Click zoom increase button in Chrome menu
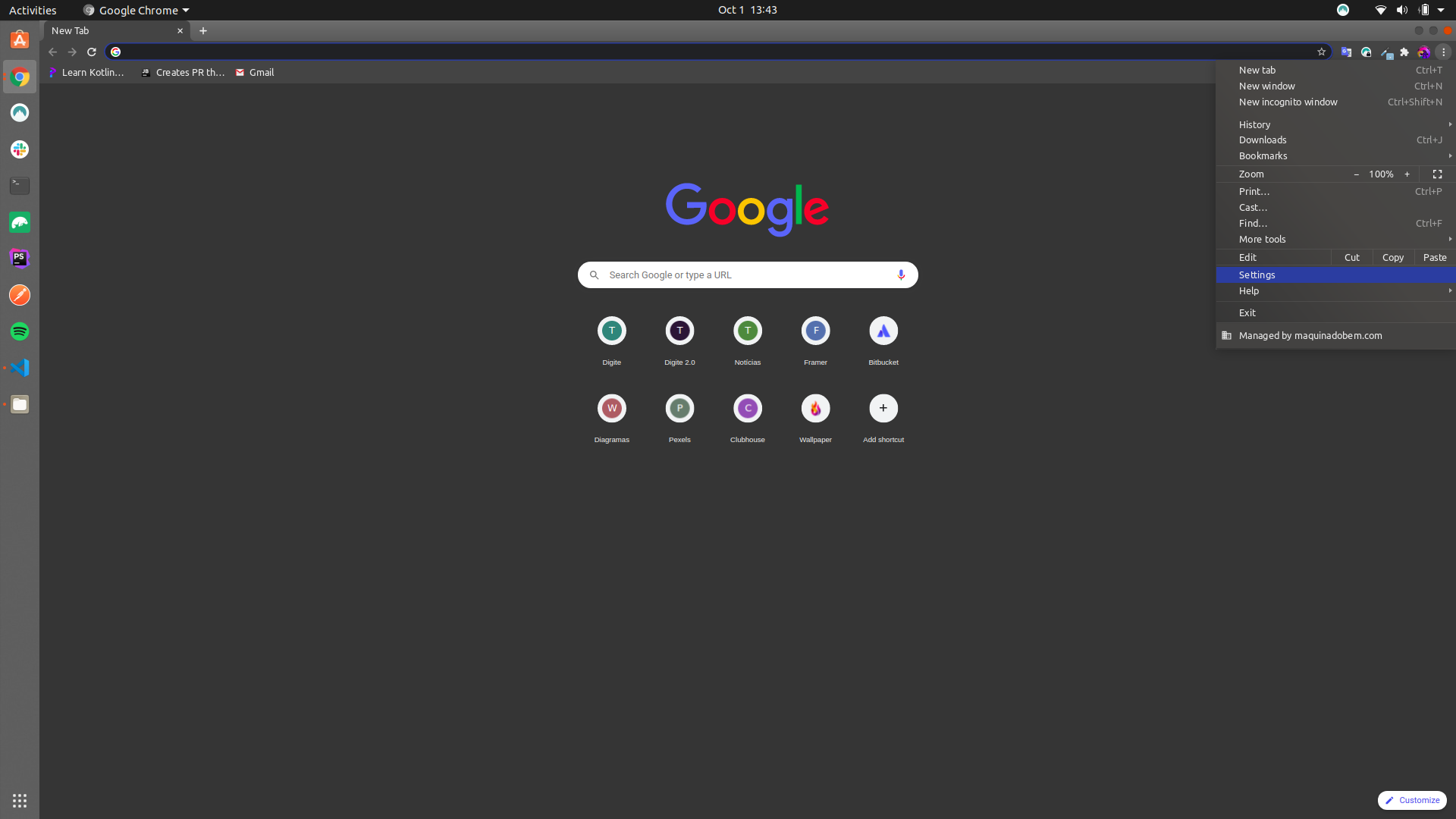The image size is (1456, 819). pos(1407,174)
